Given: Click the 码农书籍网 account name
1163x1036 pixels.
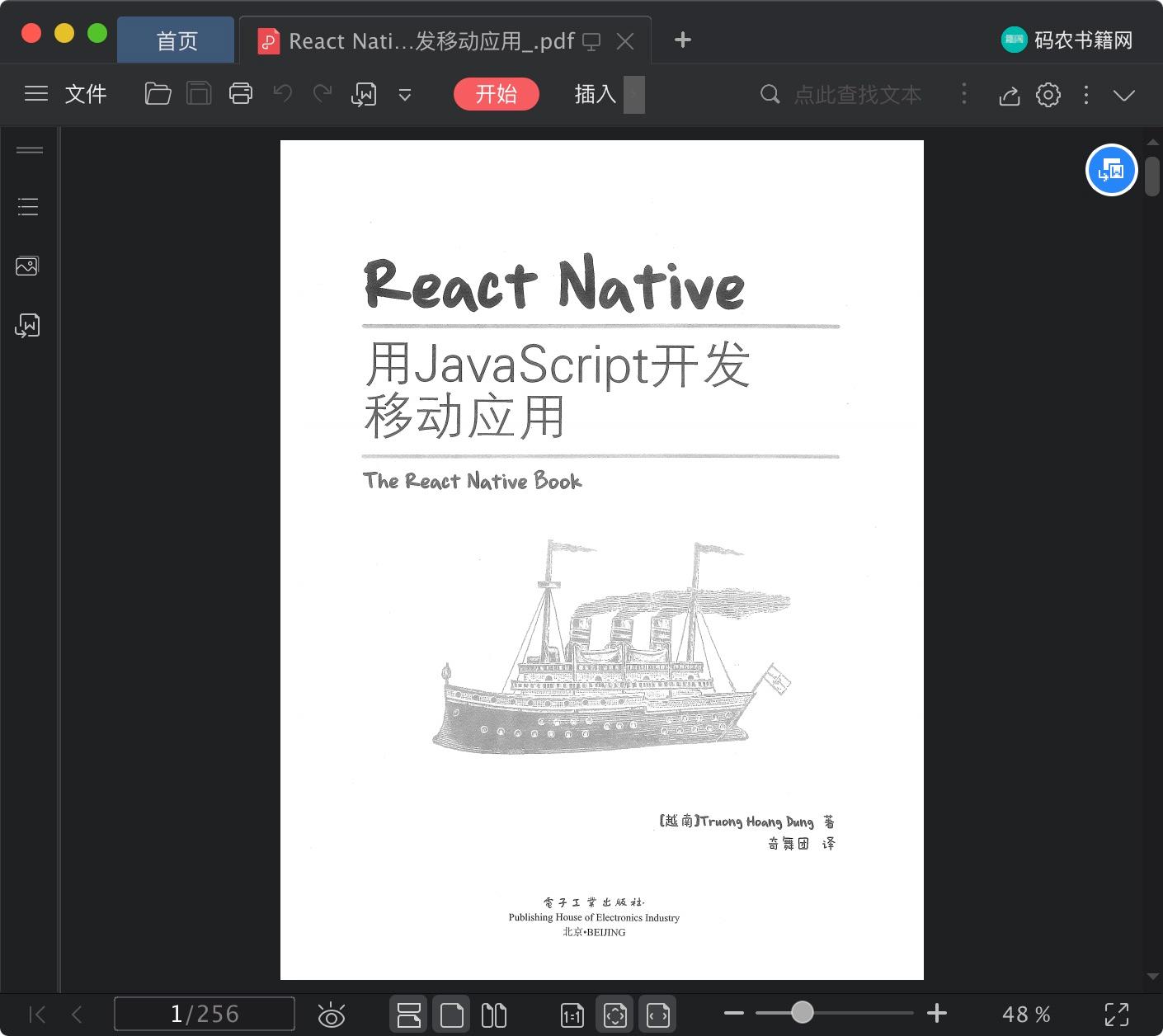Looking at the screenshot, I should (1083, 40).
